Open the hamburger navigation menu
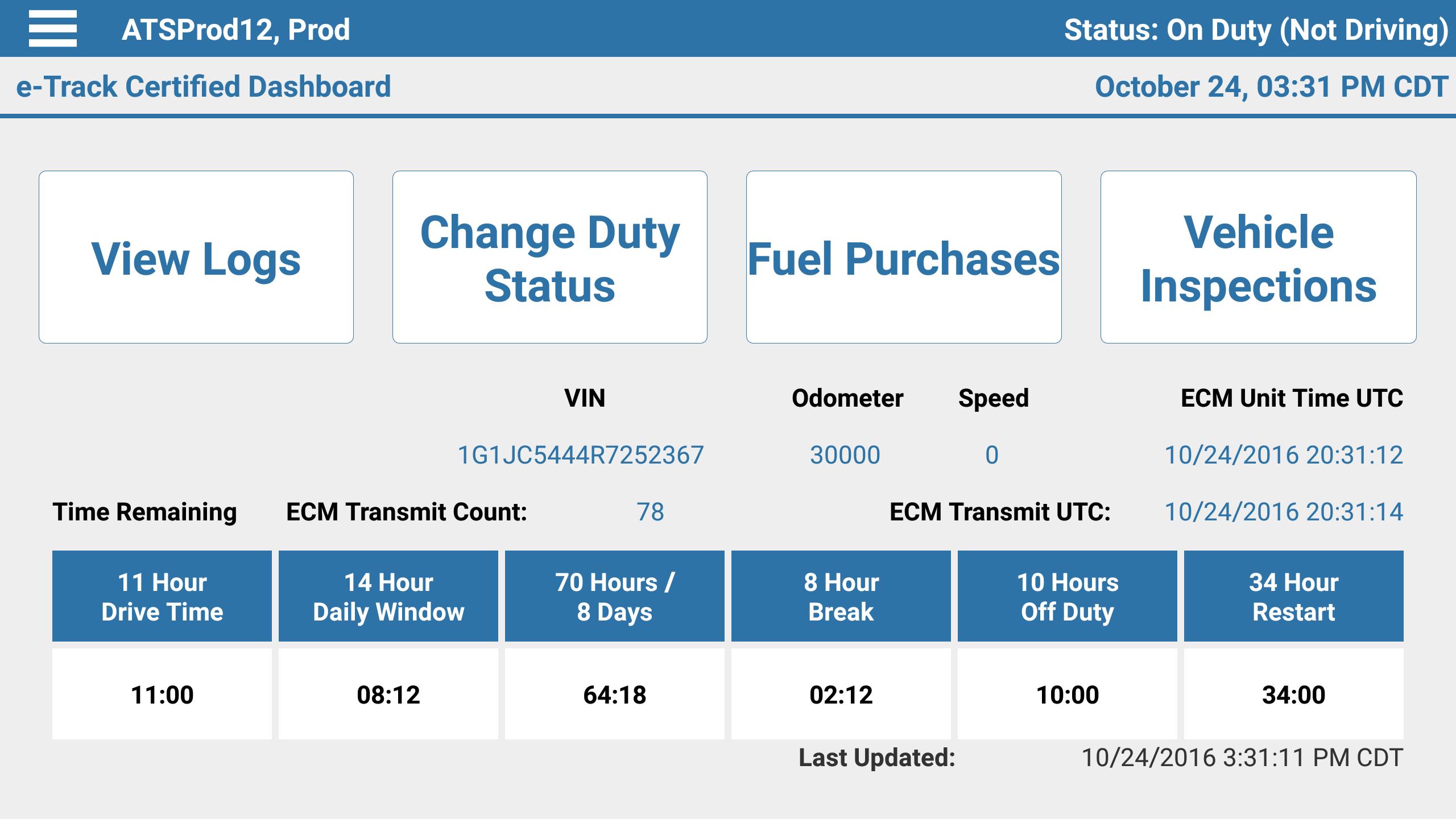Image resolution: width=1456 pixels, height=819 pixels. tap(53, 28)
